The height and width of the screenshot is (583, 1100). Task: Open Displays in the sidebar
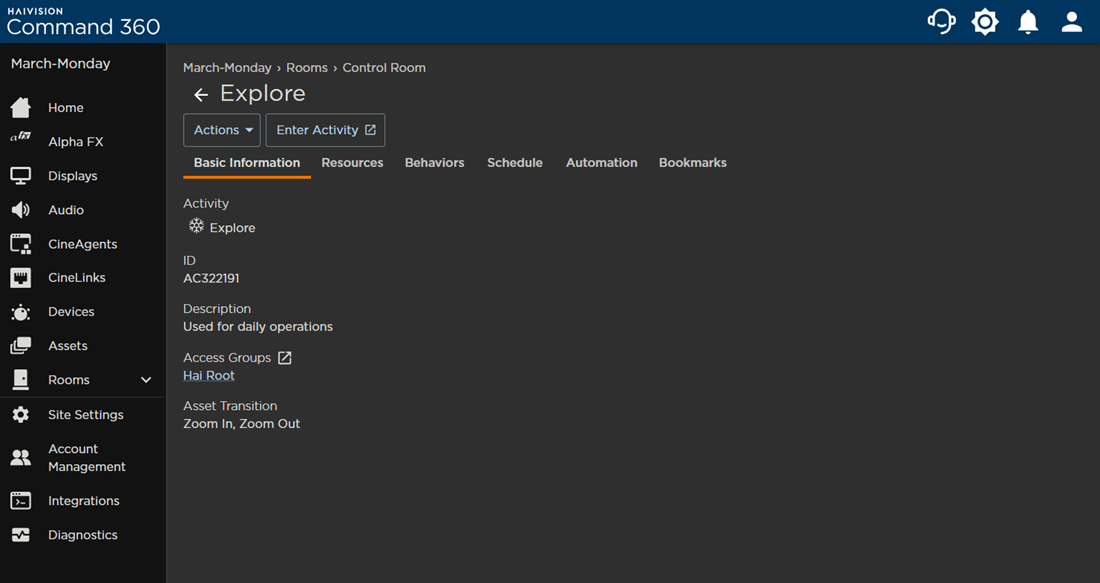(73, 176)
